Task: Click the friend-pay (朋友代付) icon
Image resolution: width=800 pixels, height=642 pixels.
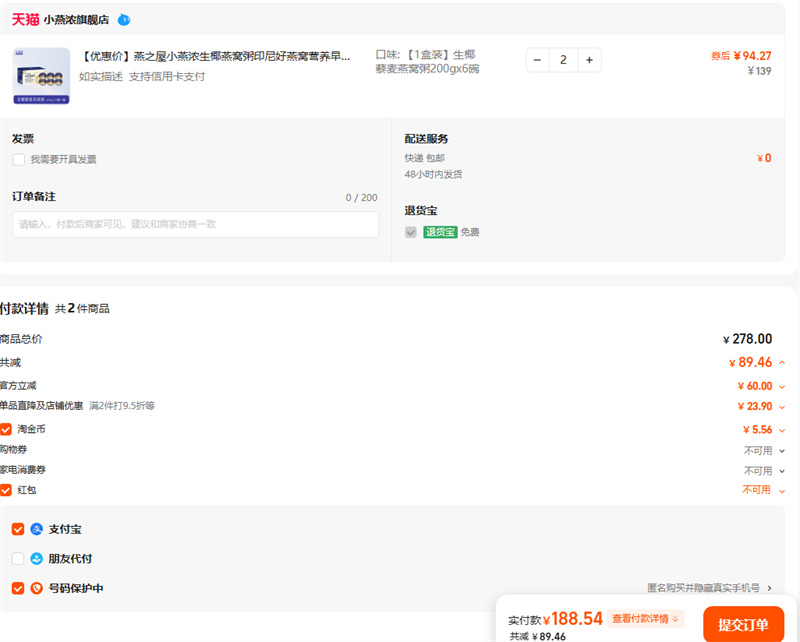Action: [37, 559]
